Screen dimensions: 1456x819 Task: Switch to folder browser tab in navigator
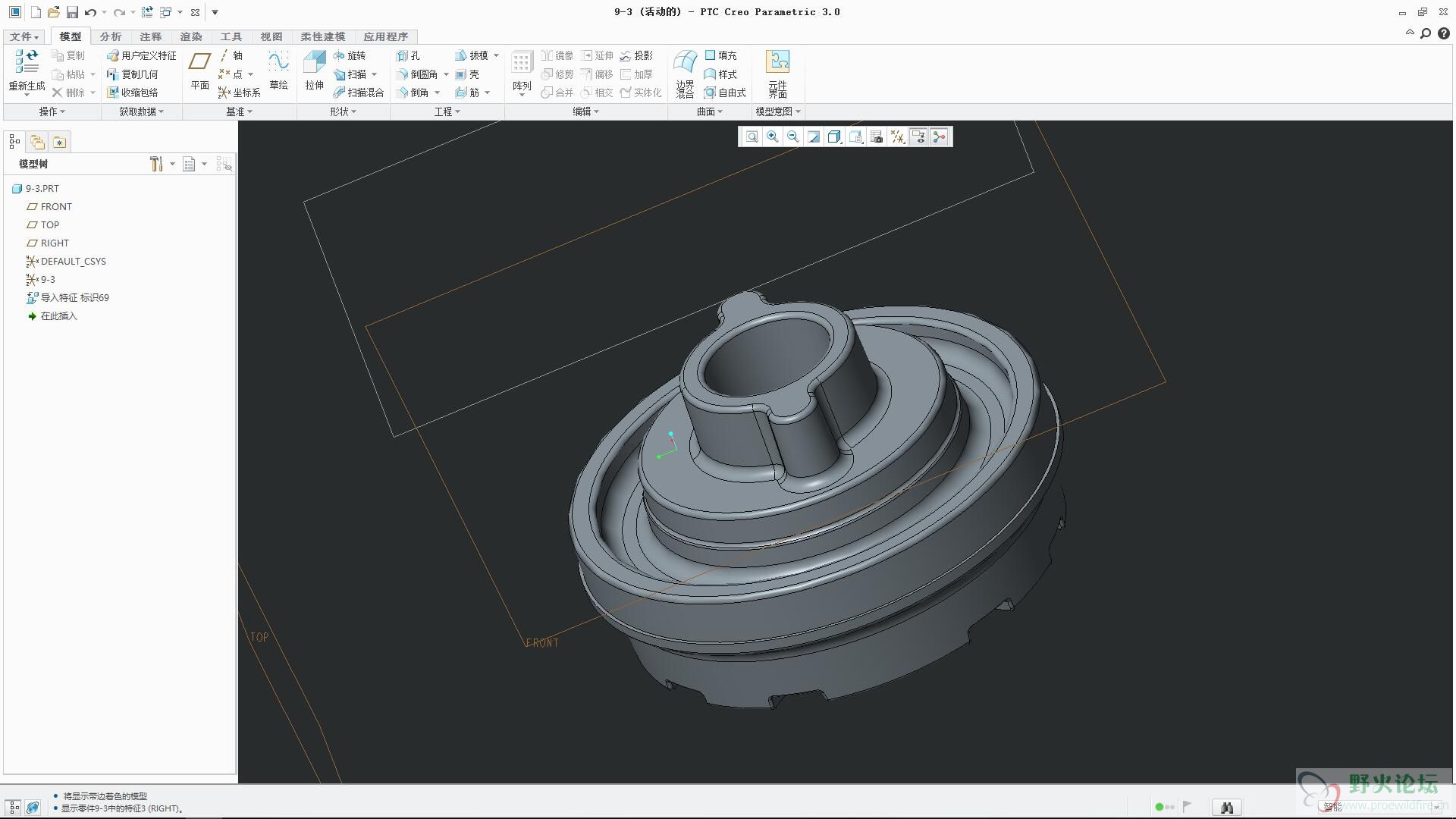(37, 142)
